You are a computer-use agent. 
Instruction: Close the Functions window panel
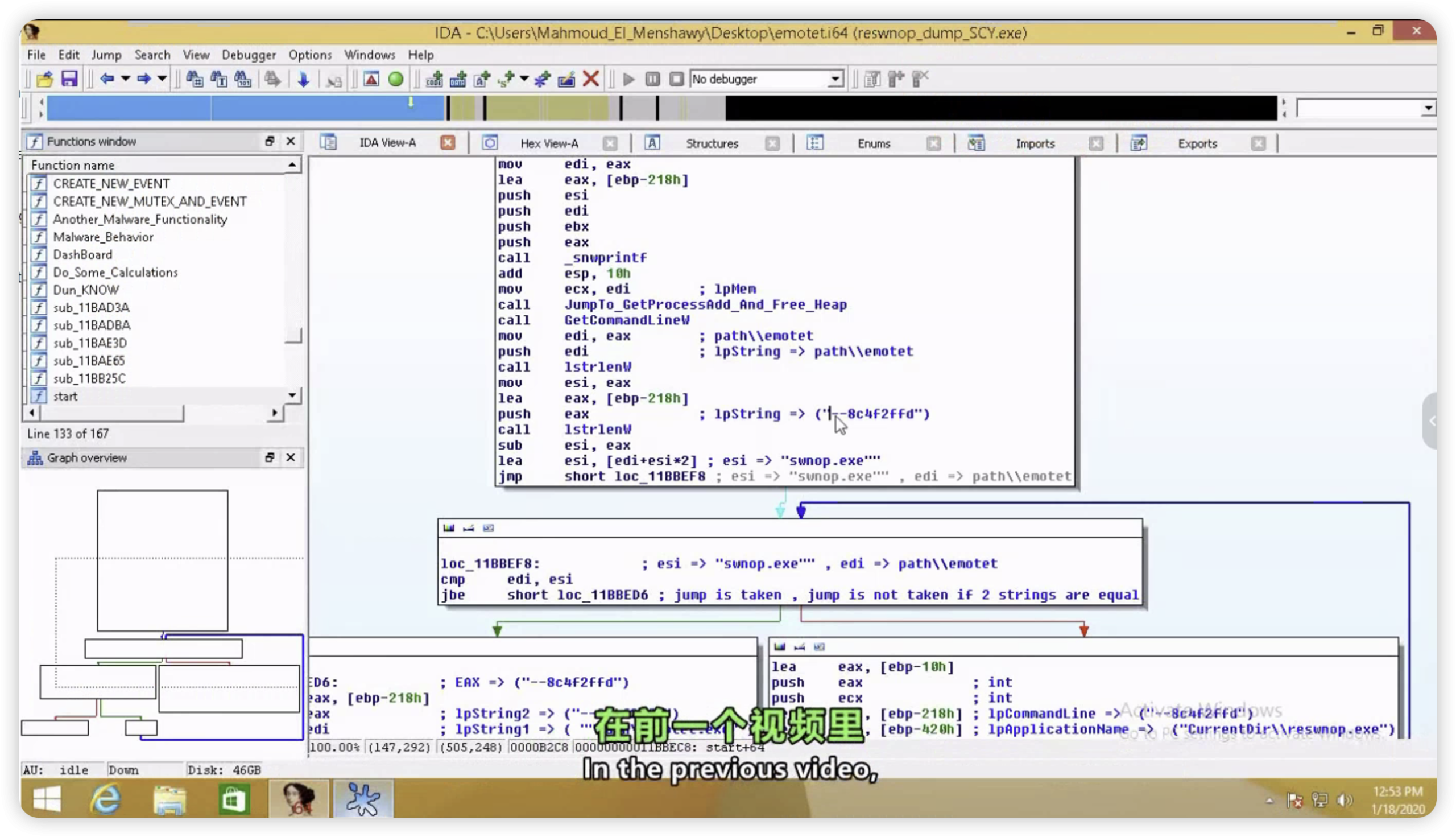pos(291,141)
